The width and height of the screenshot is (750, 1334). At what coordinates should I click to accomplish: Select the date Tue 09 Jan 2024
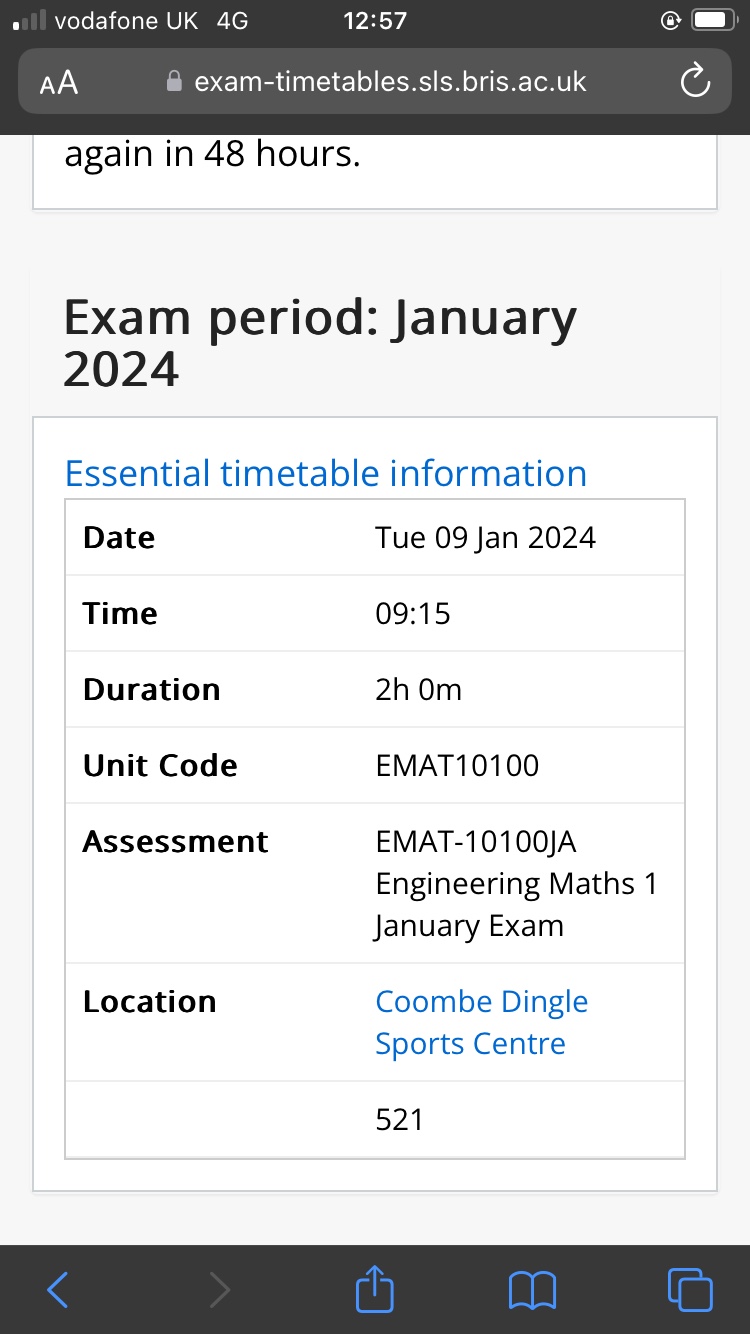(x=485, y=538)
